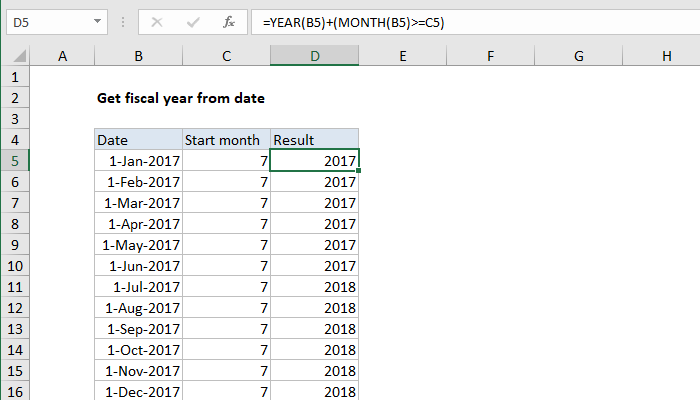
Task: Select column B header
Action: point(138,58)
